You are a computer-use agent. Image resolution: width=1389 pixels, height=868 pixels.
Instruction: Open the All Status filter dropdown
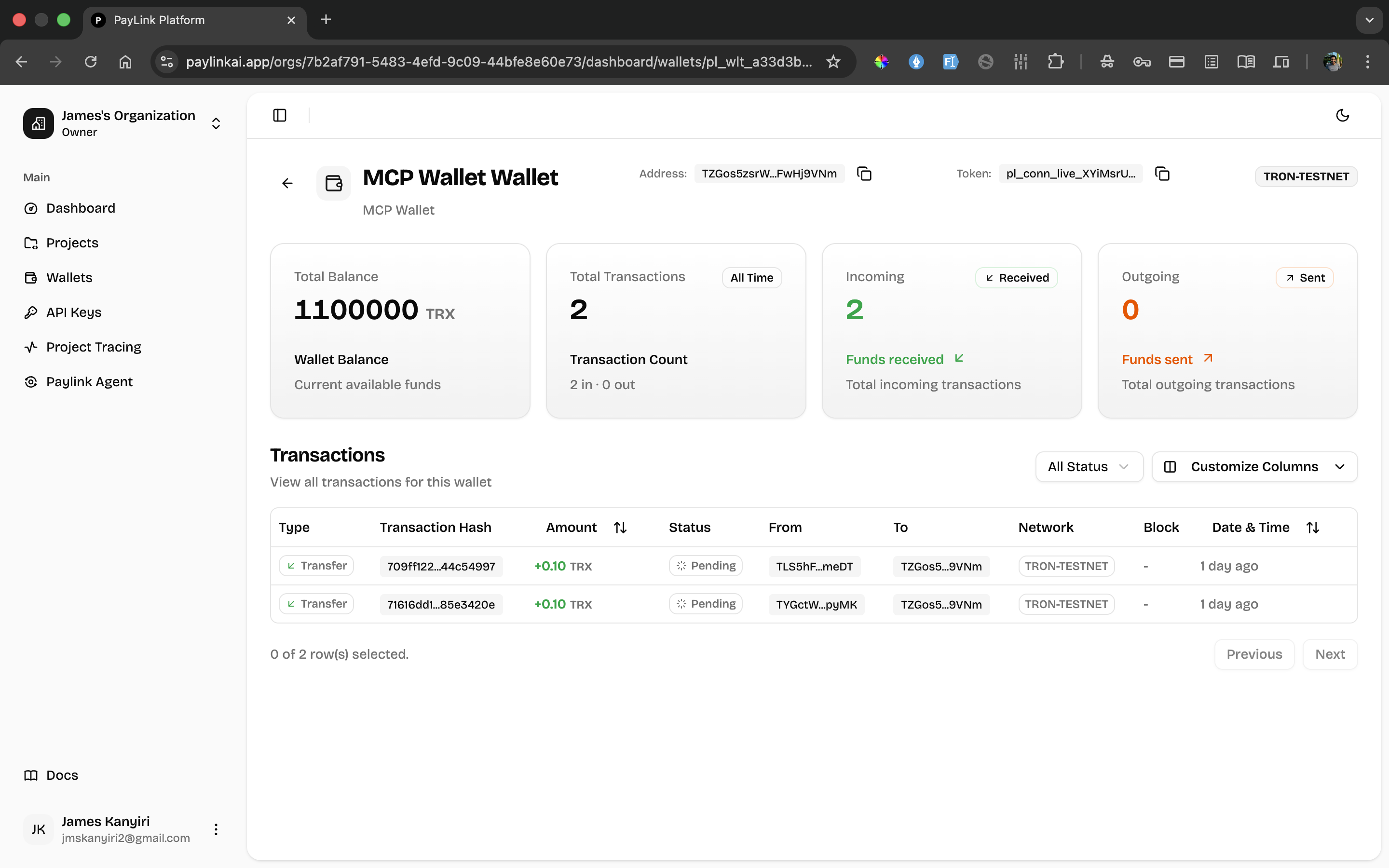click(x=1088, y=466)
